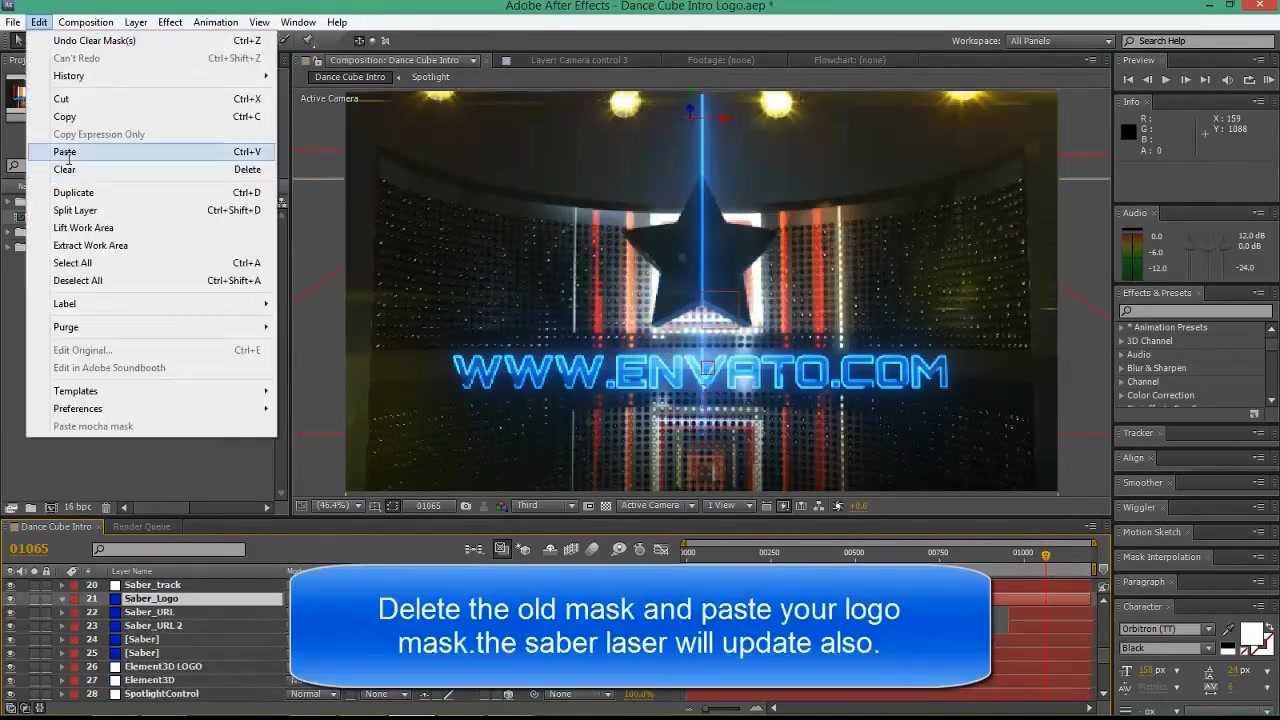Image resolution: width=1280 pixels, height=720 pixels.
Task: Enable frame blending for the timeline
Action: point(572,549)
